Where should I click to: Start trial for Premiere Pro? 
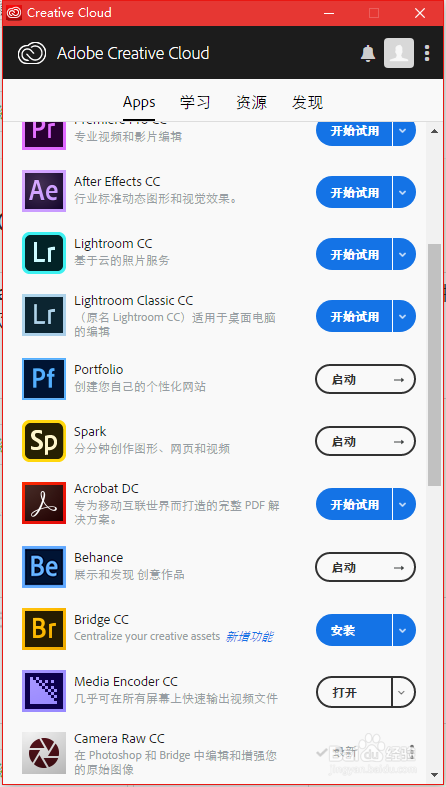[354, 133]
